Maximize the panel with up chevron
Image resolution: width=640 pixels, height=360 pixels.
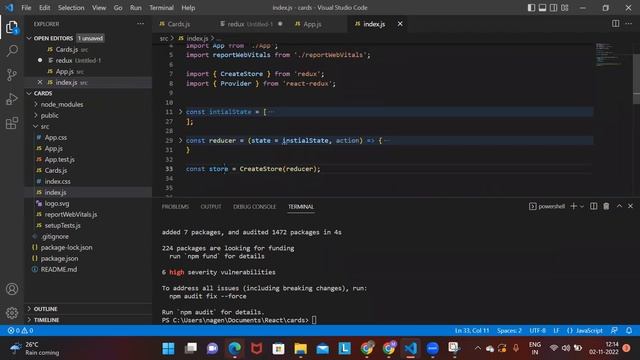click(619, 207)
